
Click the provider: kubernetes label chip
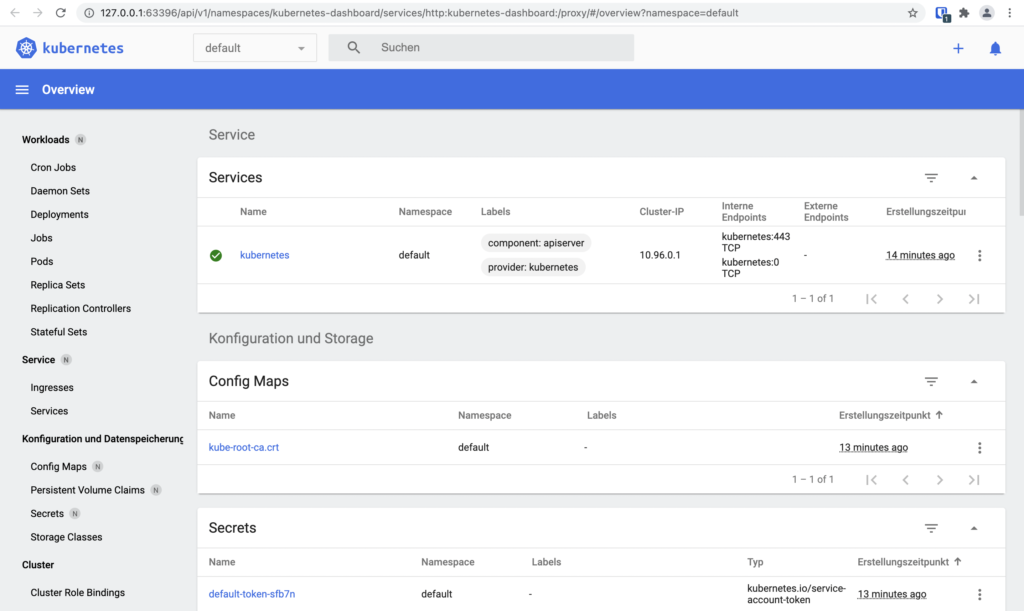[x=533, y=267]
